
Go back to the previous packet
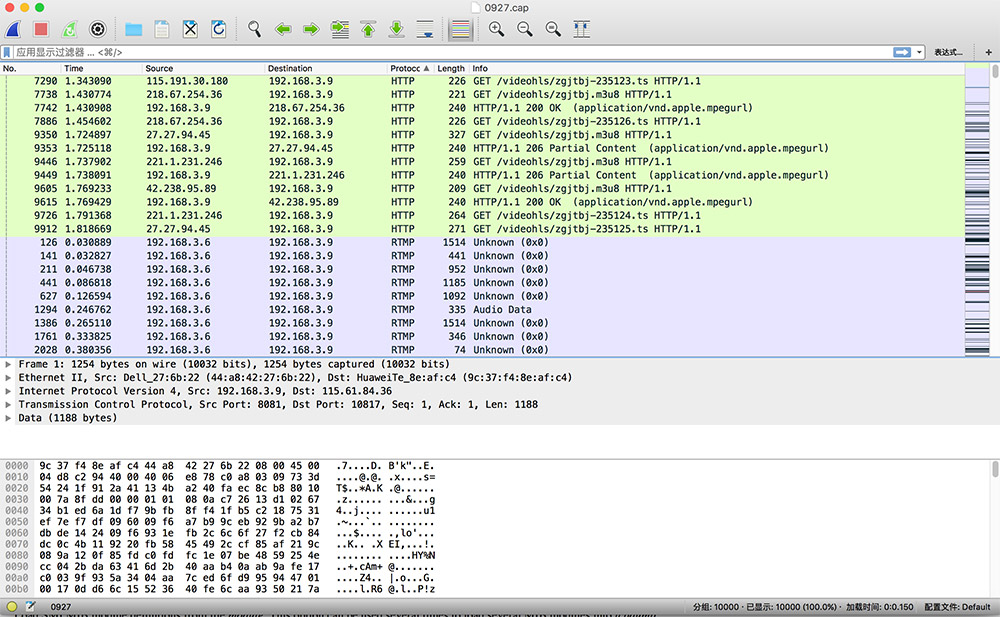pos(283,29)
